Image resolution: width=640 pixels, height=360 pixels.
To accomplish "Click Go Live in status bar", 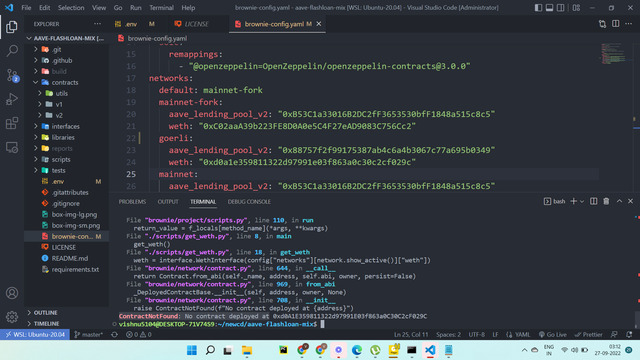I will click(x=553, y=335).
